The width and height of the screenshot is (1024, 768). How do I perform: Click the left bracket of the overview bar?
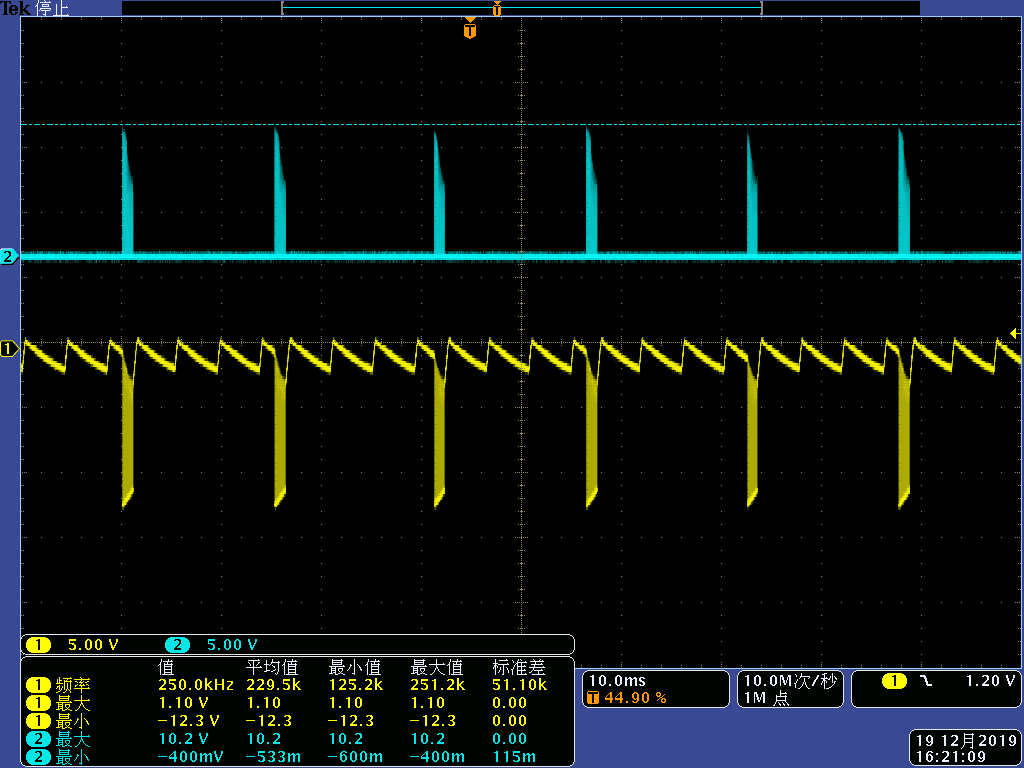[283, 8]
